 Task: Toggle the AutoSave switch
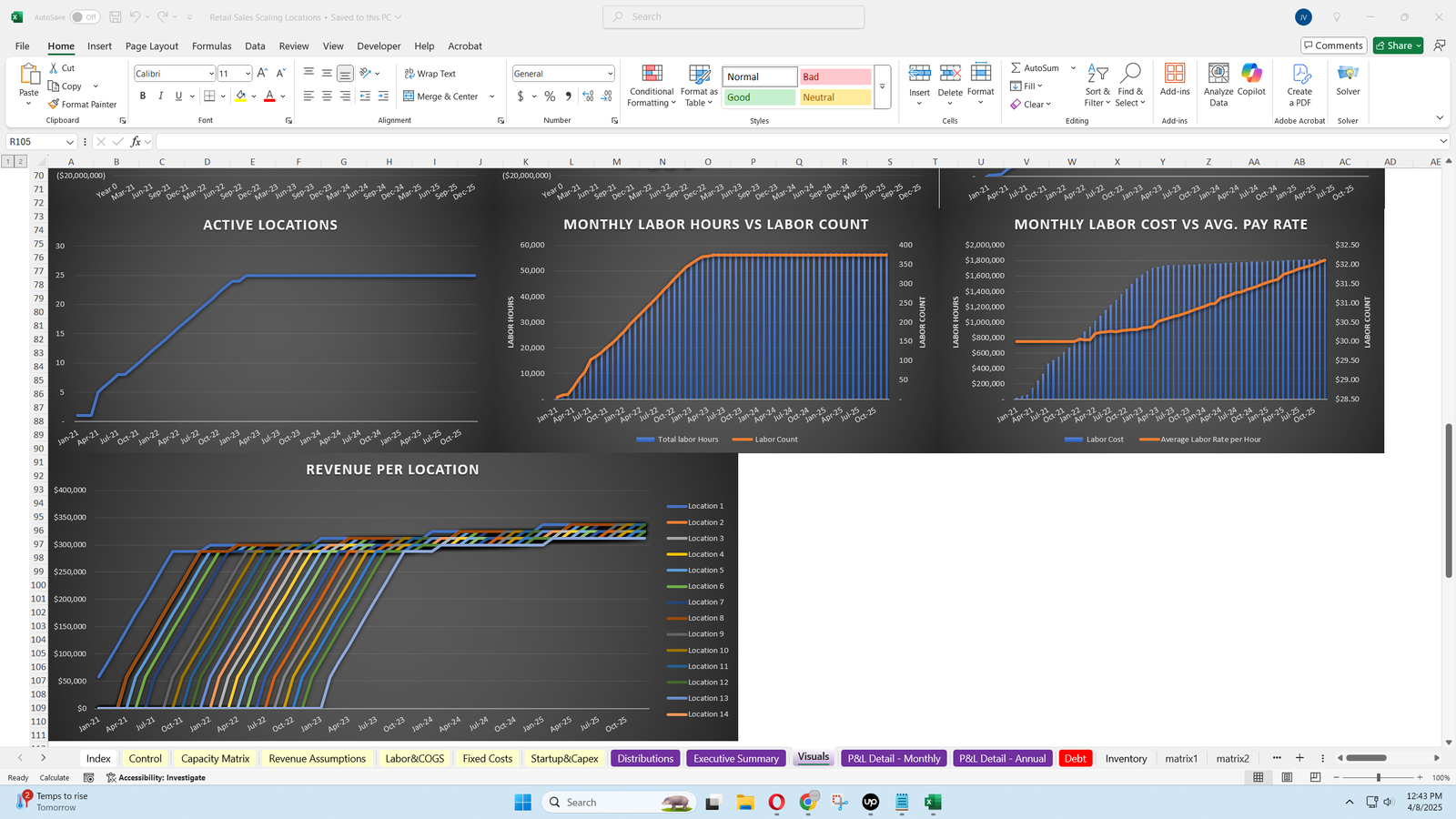point(85,17)
